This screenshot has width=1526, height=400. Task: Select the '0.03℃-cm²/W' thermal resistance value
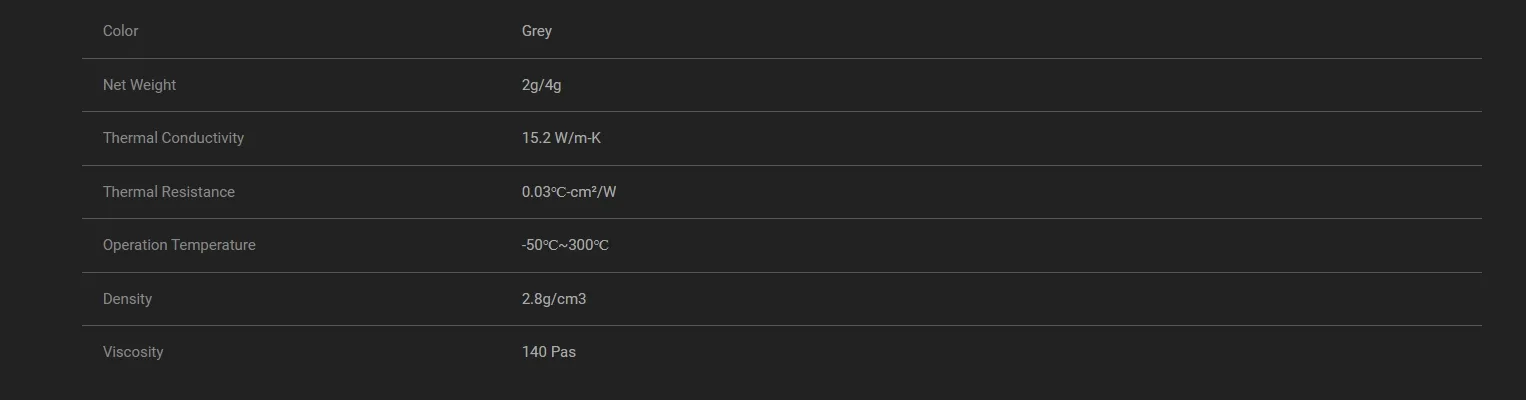tap(569, 192)
